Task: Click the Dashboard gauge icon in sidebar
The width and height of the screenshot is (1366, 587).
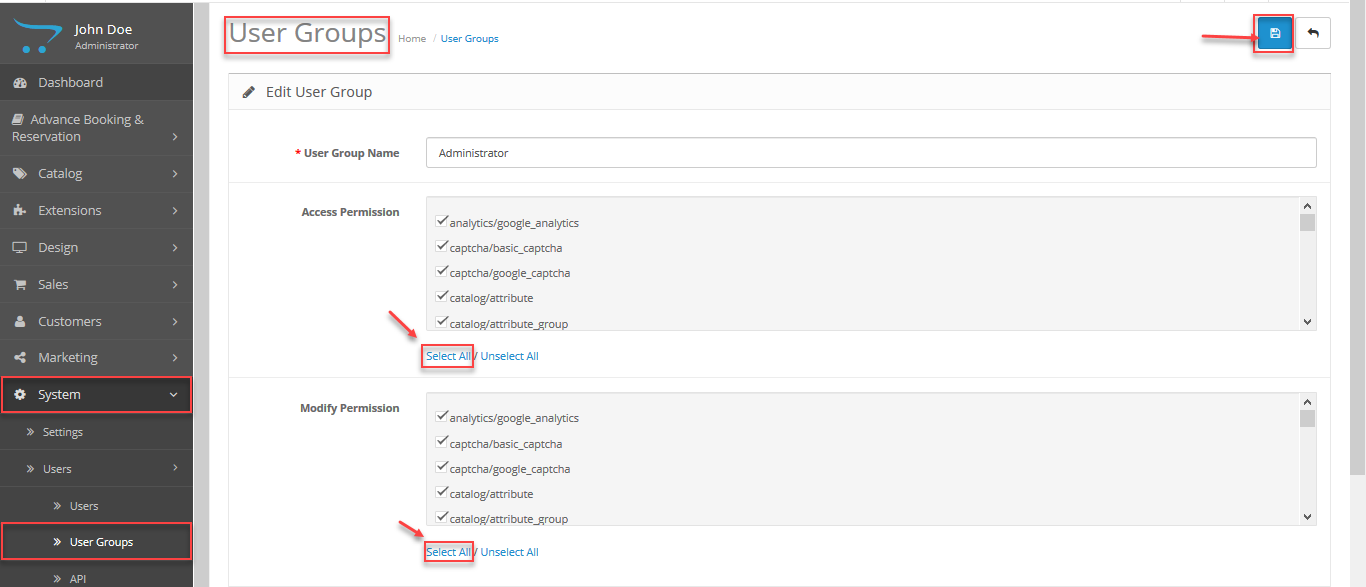Action: click(19, 83)
